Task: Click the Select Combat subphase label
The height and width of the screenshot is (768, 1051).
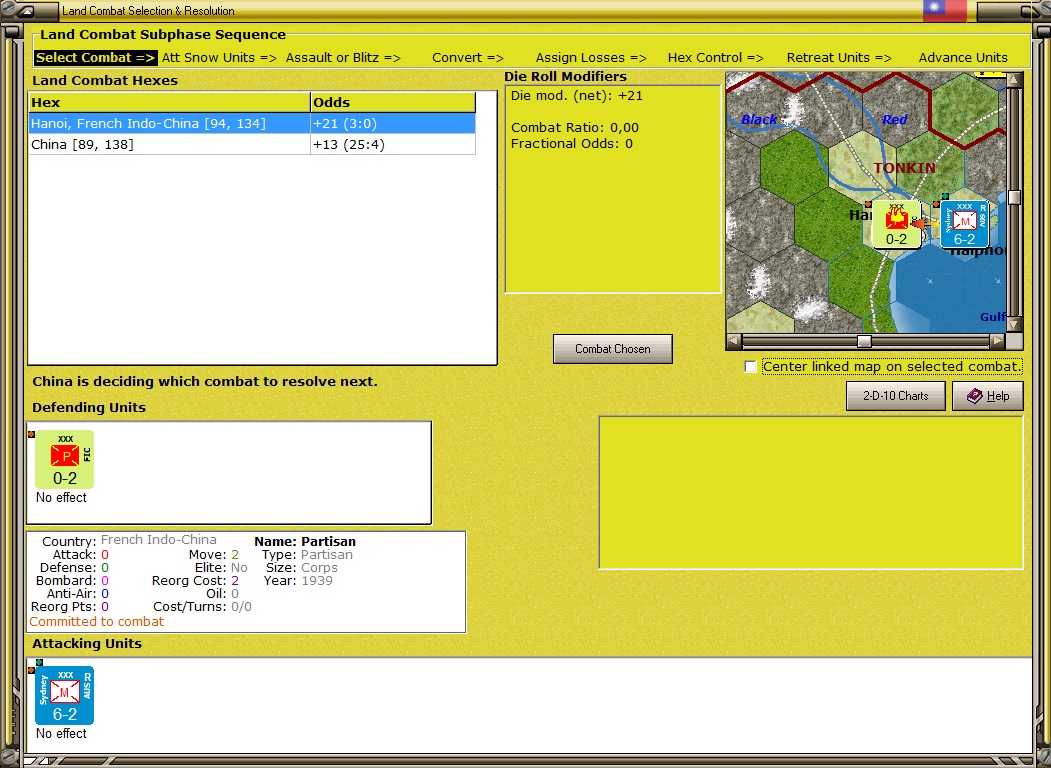Action: pyautogui.click(x=95, y=58)
